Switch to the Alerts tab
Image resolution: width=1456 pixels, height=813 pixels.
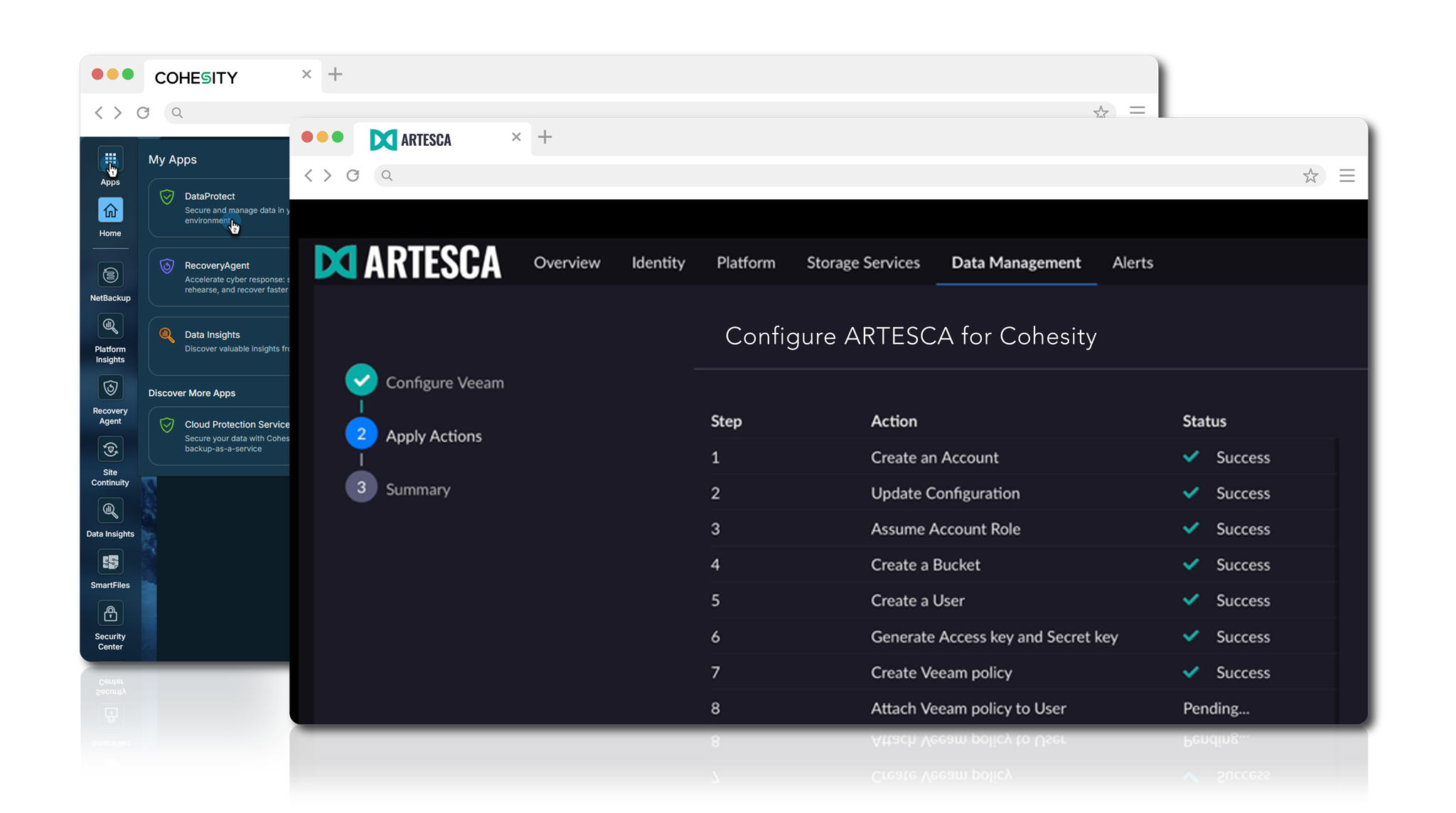(1132, 263)
